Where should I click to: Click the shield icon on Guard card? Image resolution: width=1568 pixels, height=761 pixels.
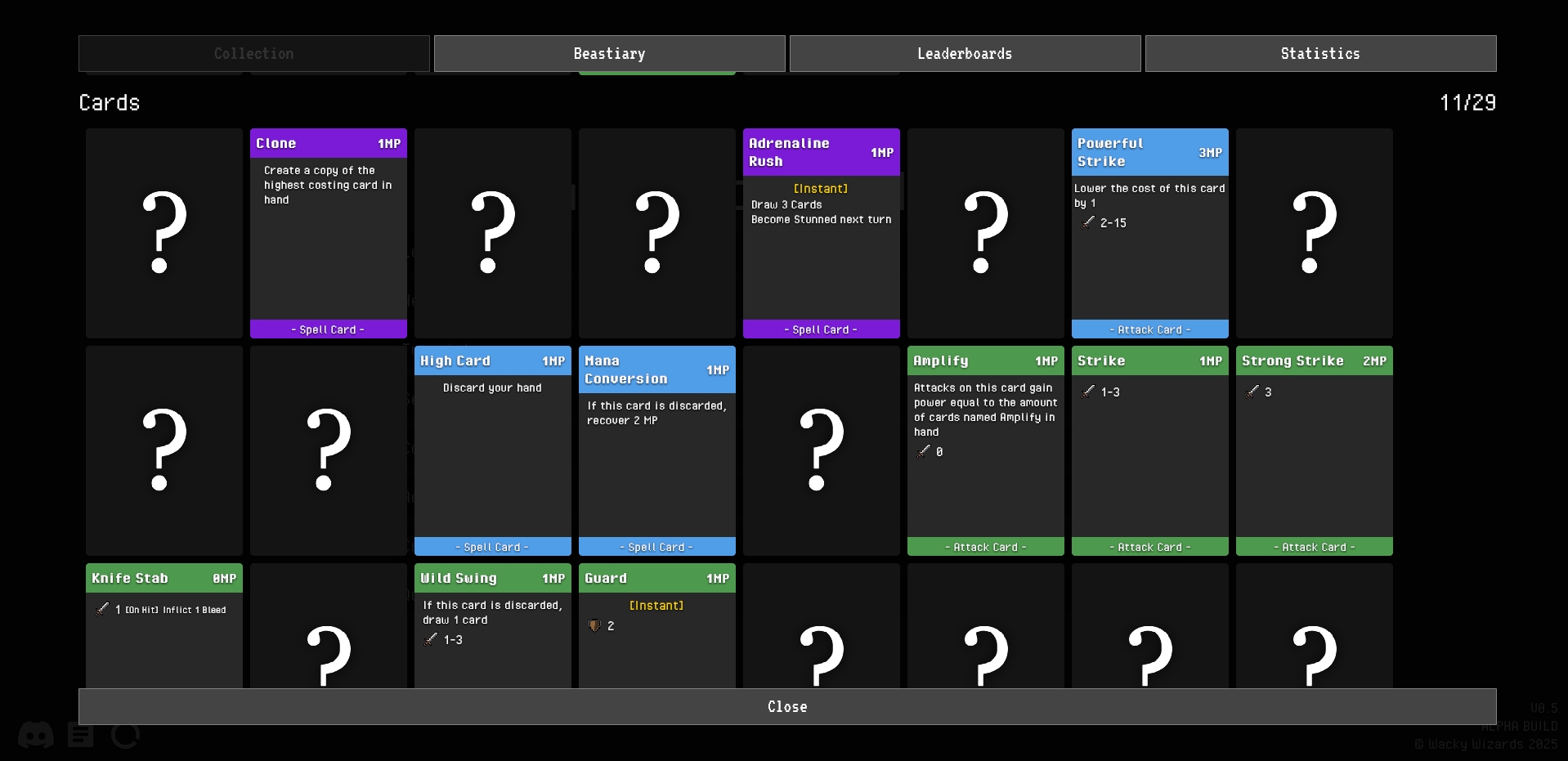click(x=595, y=625)
